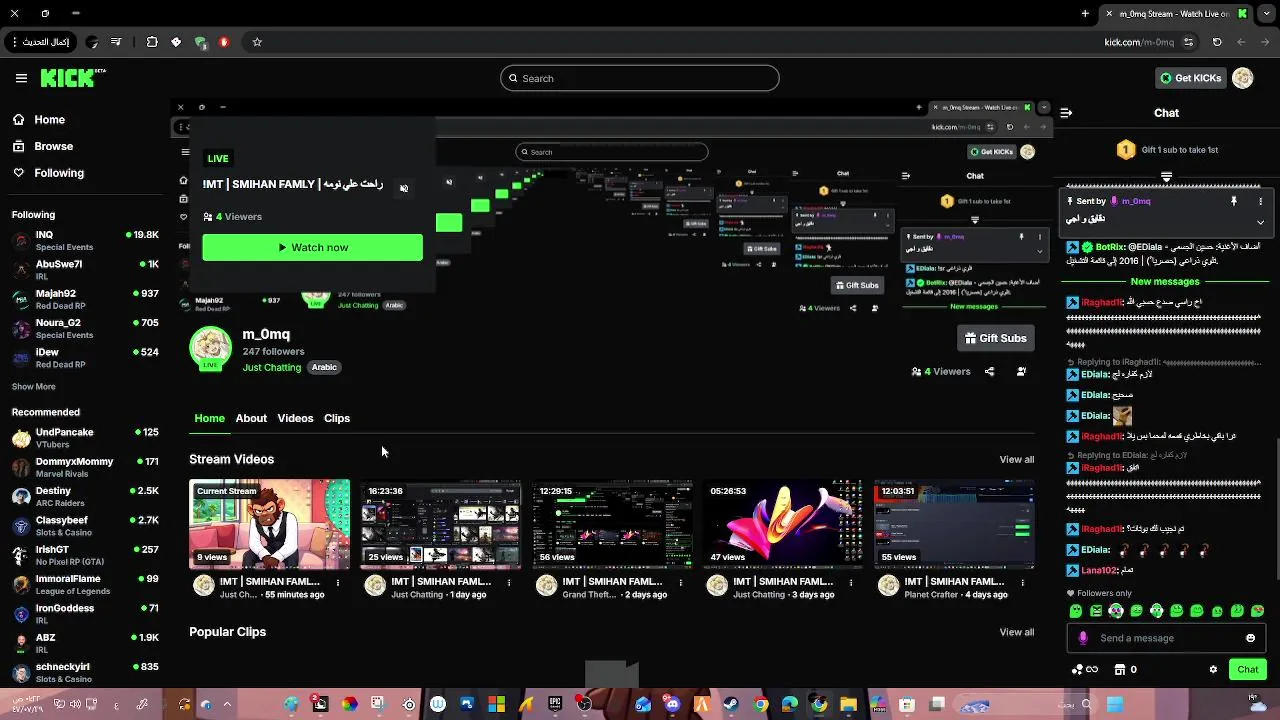
Task: Open schneckyirl recommended channel
Action: 85,672
